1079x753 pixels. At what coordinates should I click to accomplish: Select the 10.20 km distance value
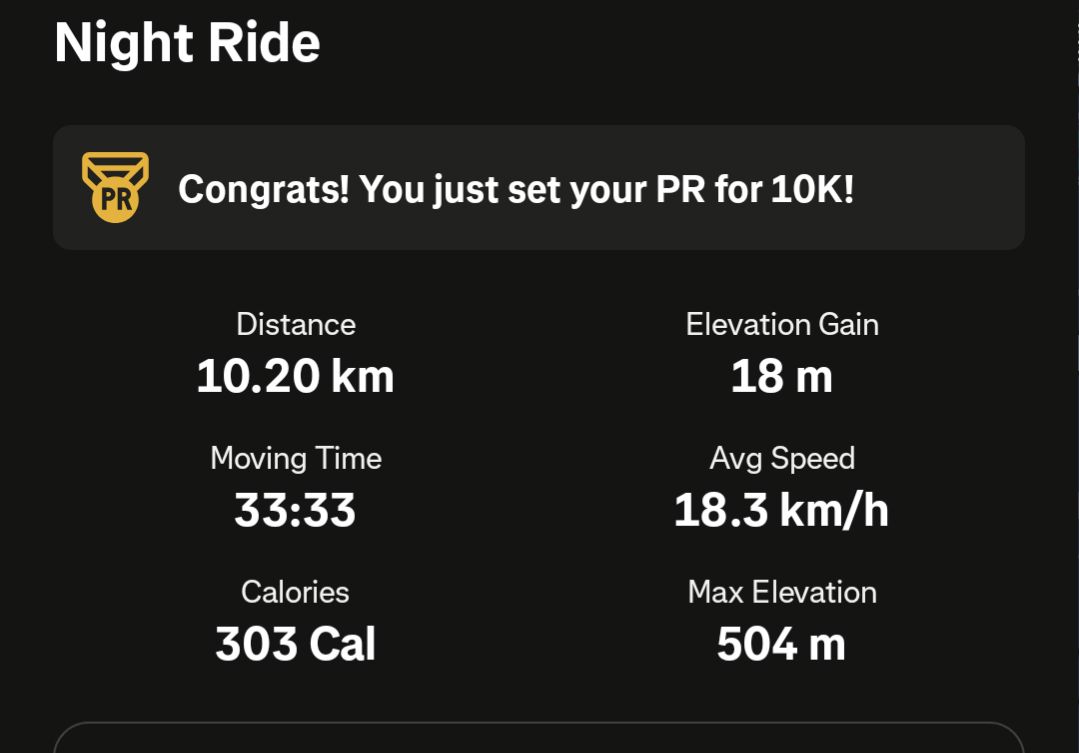[295, 376]
